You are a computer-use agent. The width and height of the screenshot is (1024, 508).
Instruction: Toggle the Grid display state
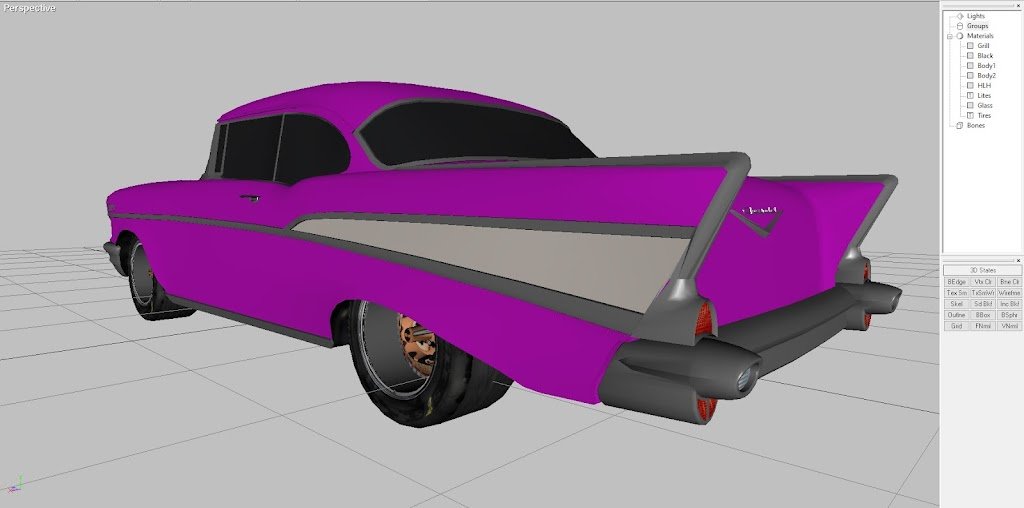[x=956, y=326]
